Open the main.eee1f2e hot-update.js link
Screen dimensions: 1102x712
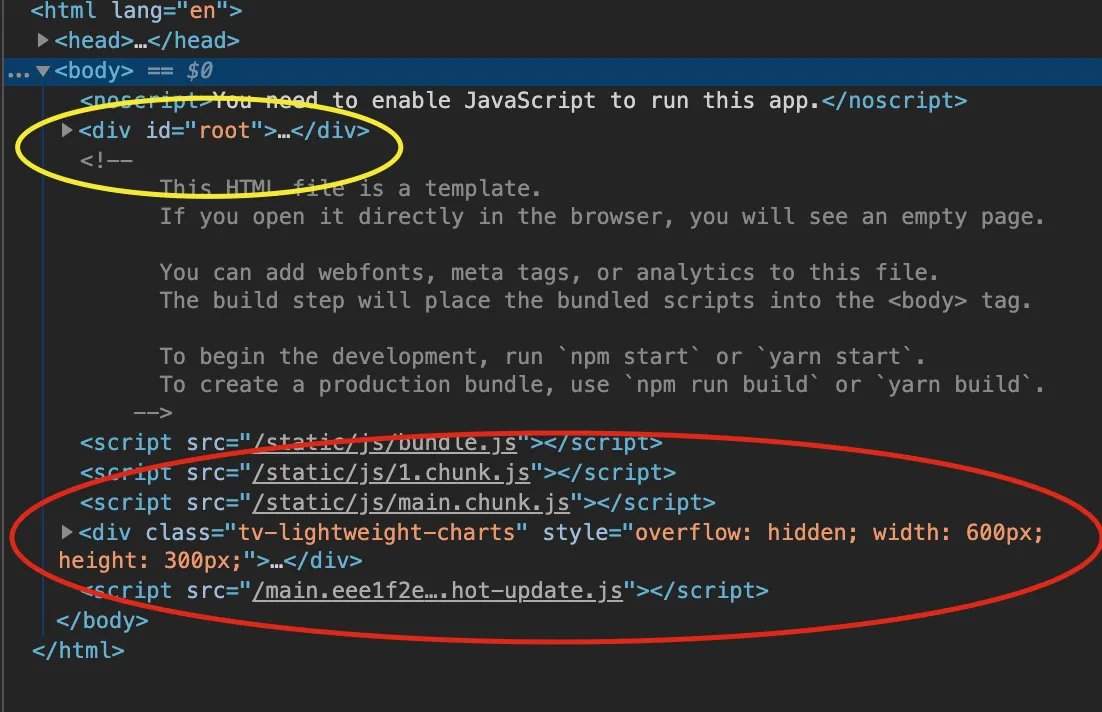click(x=437, y=590)
